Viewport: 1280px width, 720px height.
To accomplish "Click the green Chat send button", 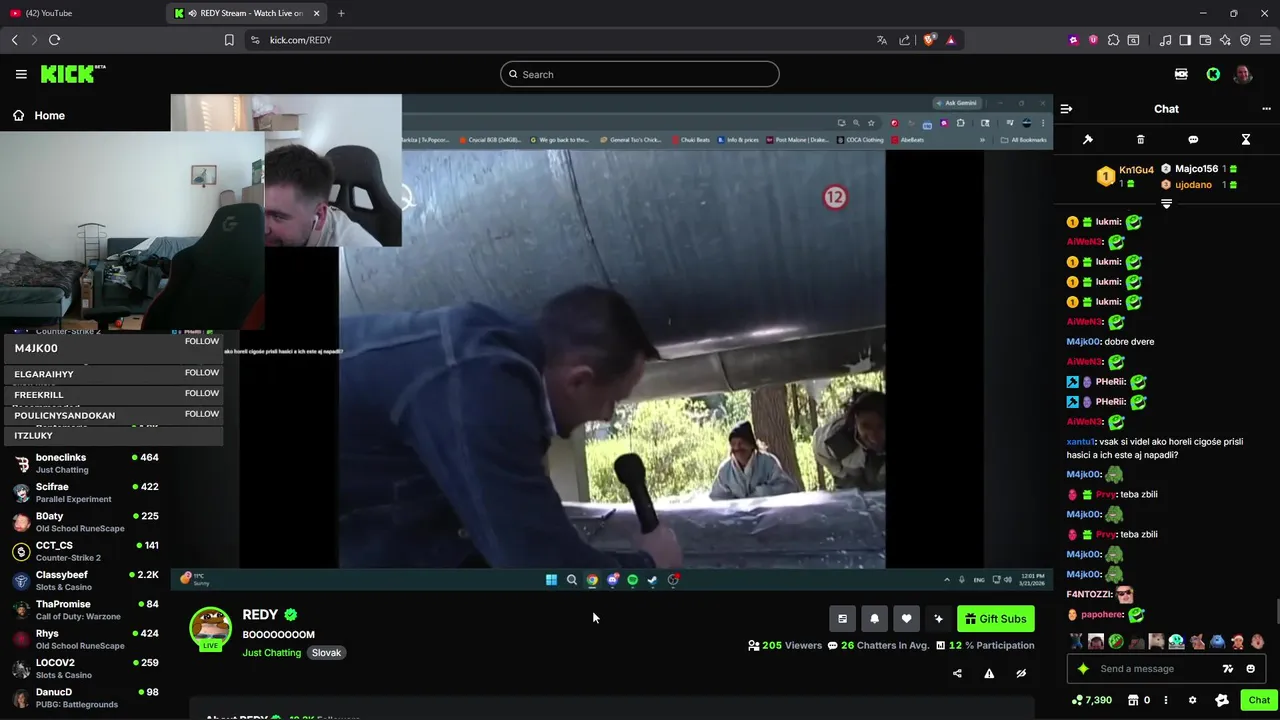I will pyautogui.click(x=1259, y=700).
